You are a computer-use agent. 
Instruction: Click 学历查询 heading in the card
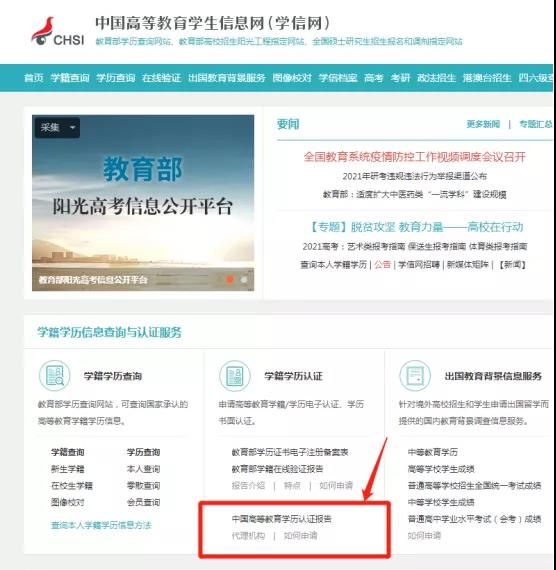143,452
